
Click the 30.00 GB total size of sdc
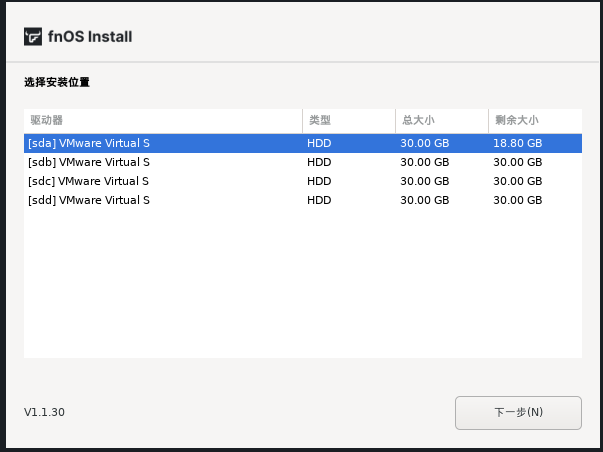[425, 181]
